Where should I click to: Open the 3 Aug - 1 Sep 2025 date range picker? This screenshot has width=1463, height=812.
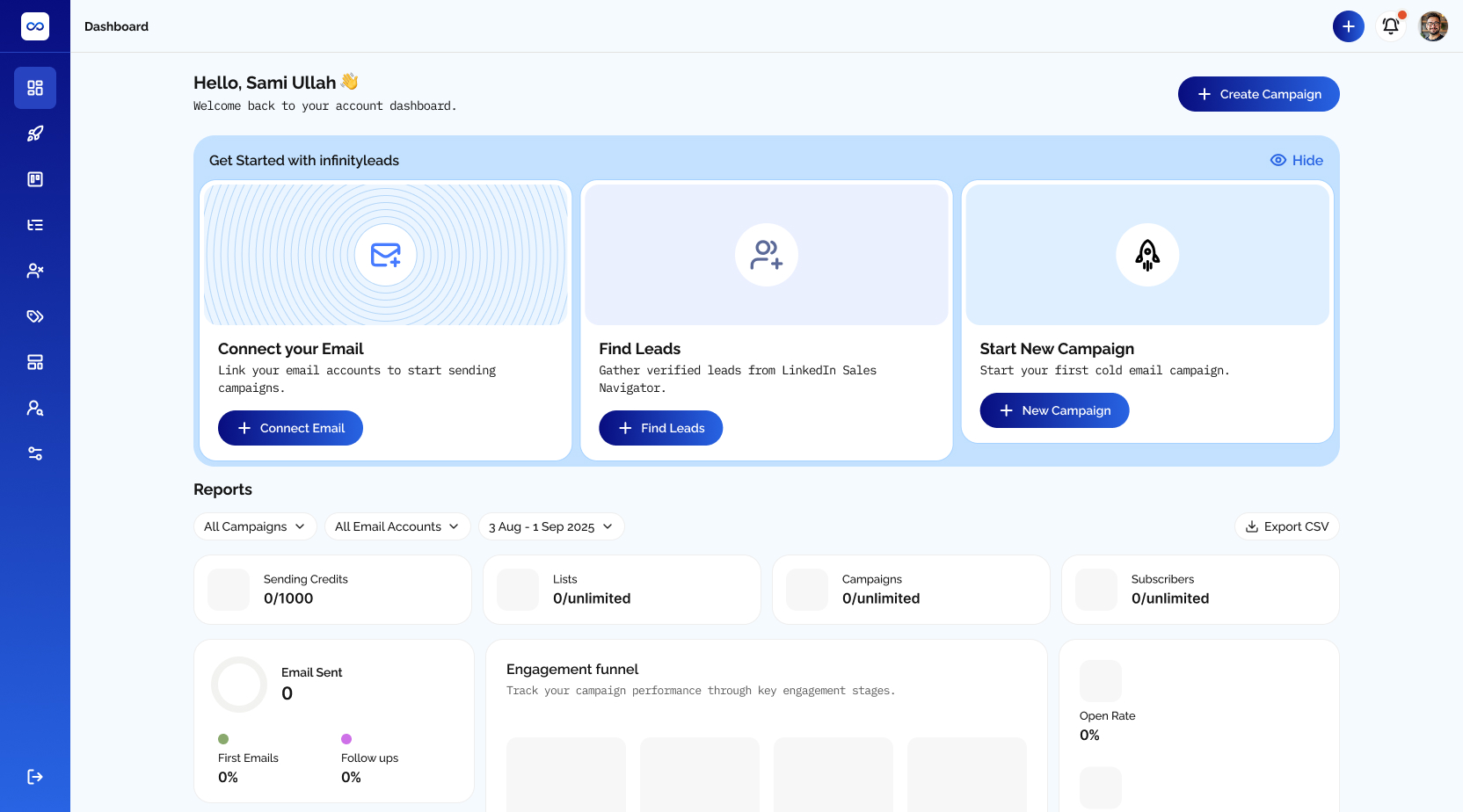point(551,526)
